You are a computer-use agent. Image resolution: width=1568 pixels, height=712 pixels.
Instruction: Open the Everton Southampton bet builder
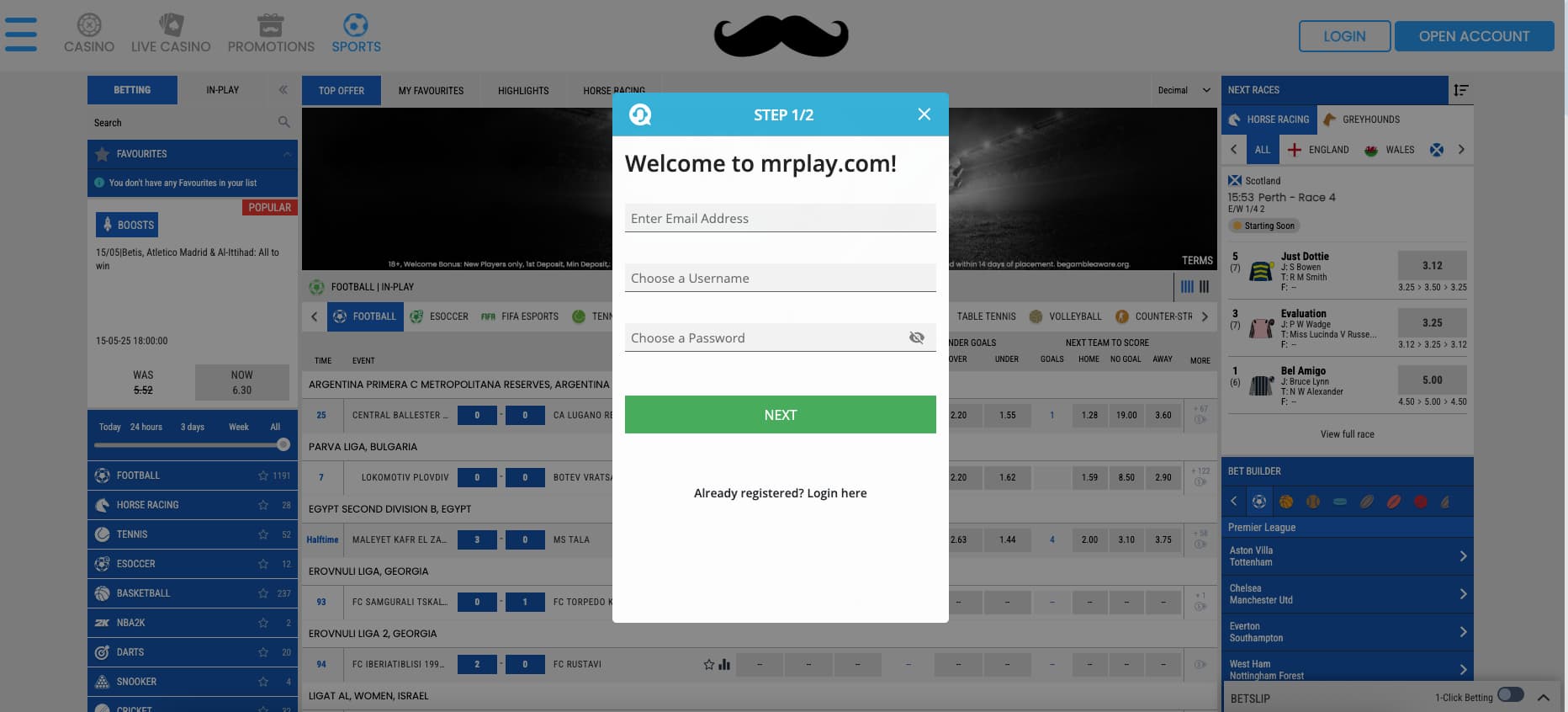[x=1347, y=632]
